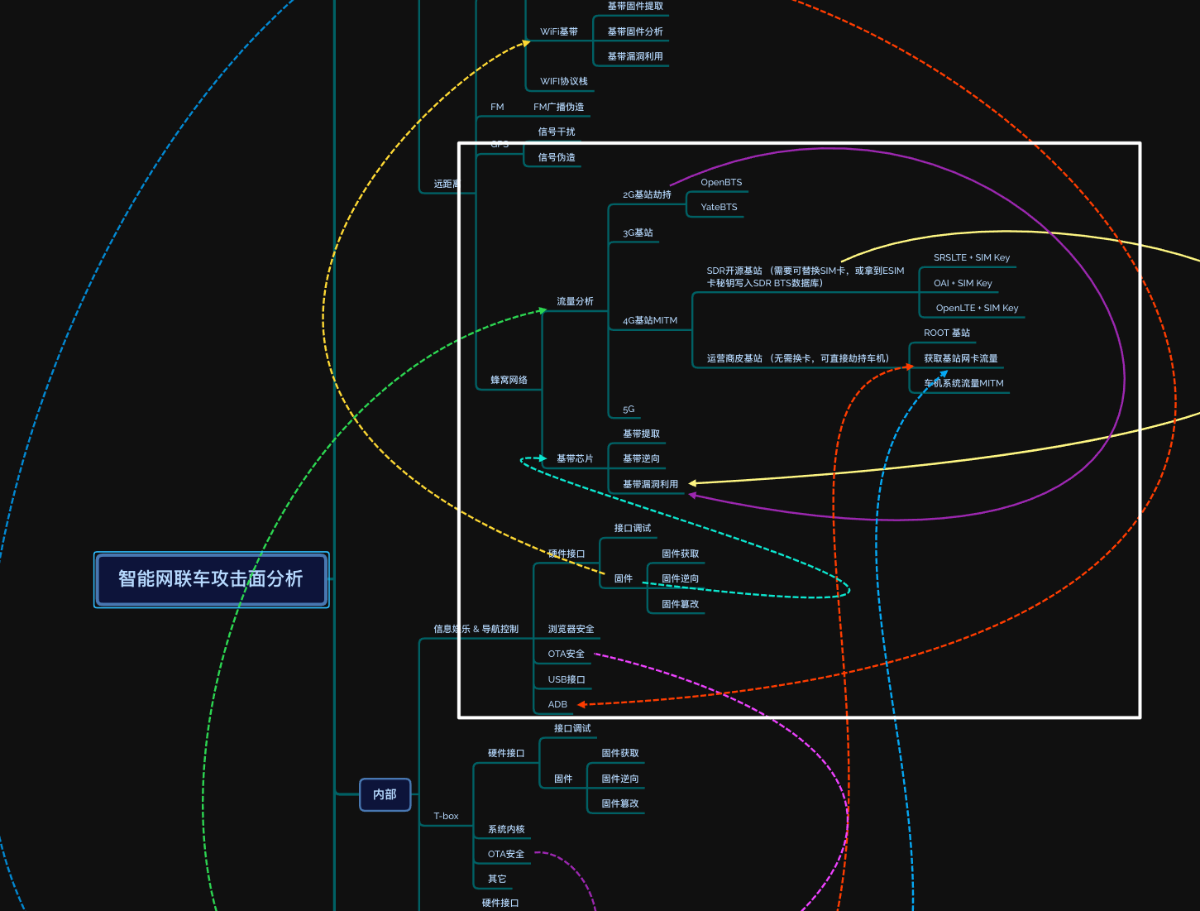Select the 浏览器安全 node

coord(571,629)
